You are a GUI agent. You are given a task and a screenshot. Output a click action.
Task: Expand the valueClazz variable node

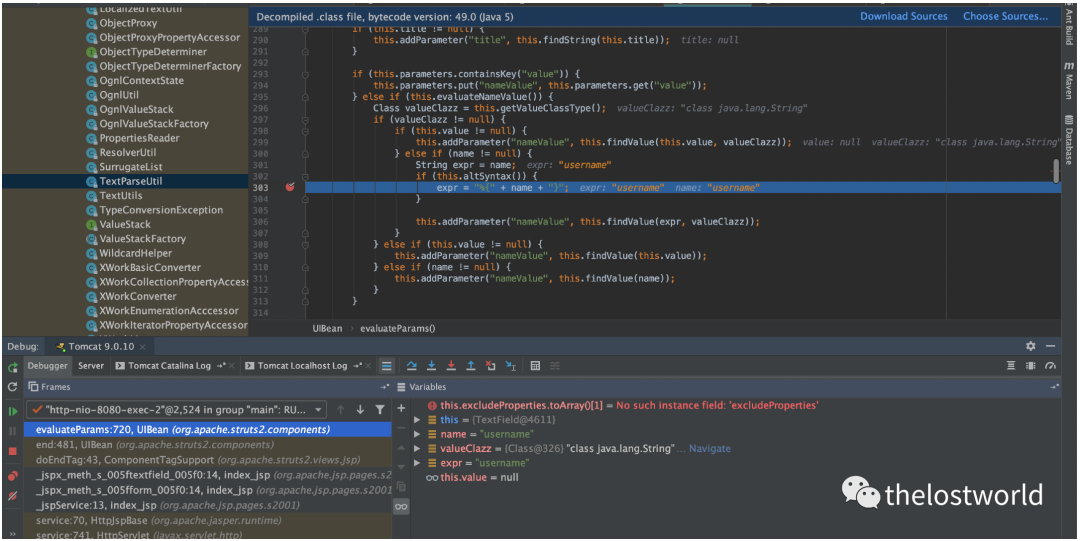(x=418, y=449)
